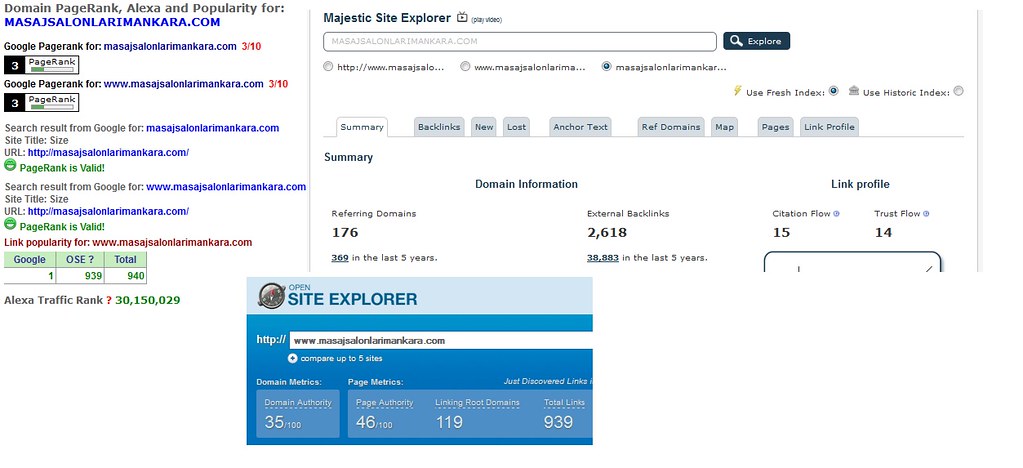This screenshot has width=1023, height=468.
Task: Open the Ref Domains tab
Action: (671, 127)
